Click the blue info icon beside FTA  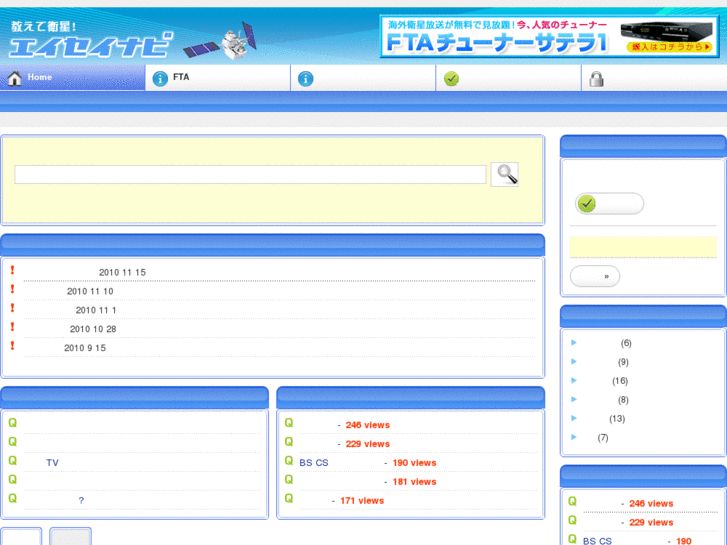[160, 79]
